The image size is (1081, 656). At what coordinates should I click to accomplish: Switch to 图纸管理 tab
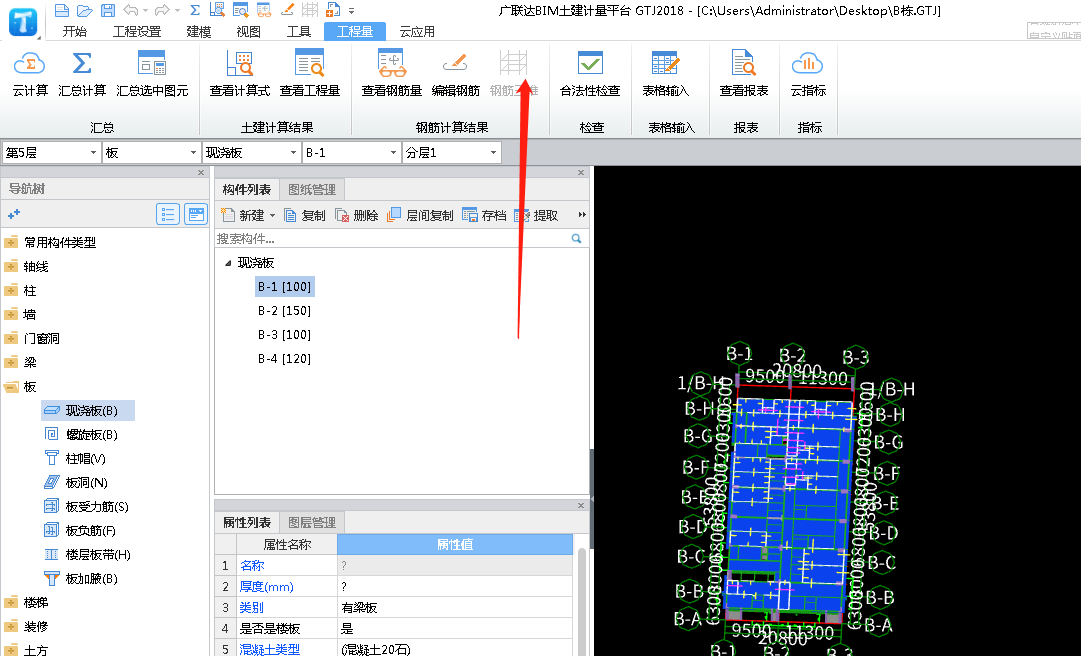pos(312,189)
